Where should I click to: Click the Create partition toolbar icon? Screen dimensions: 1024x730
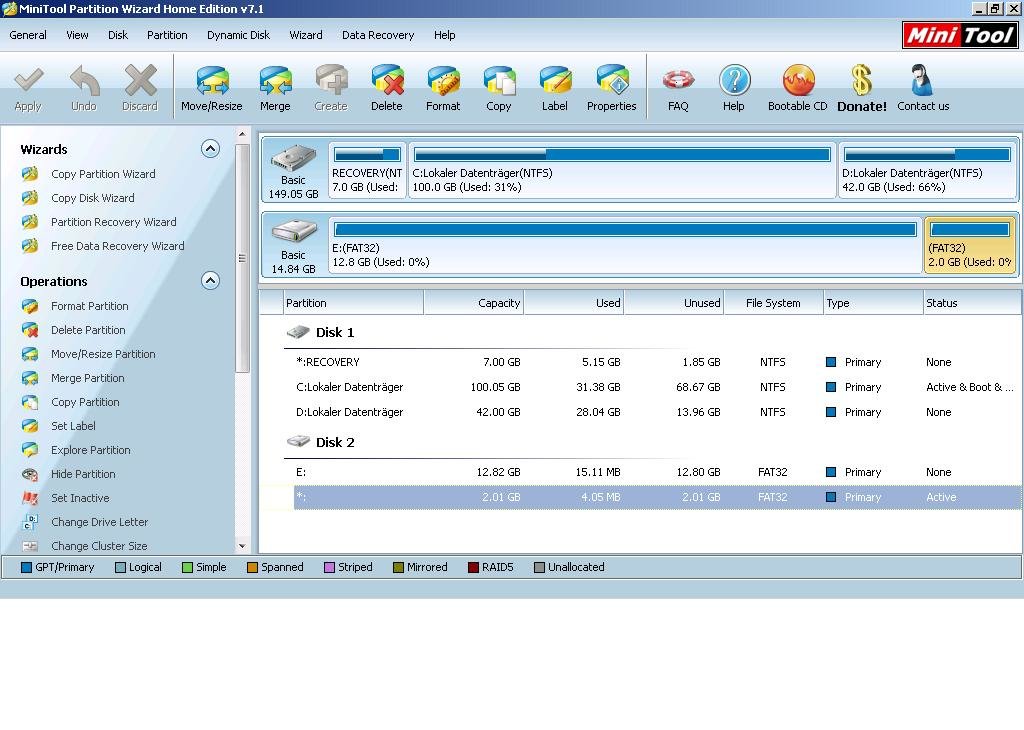tap(331, 80)
